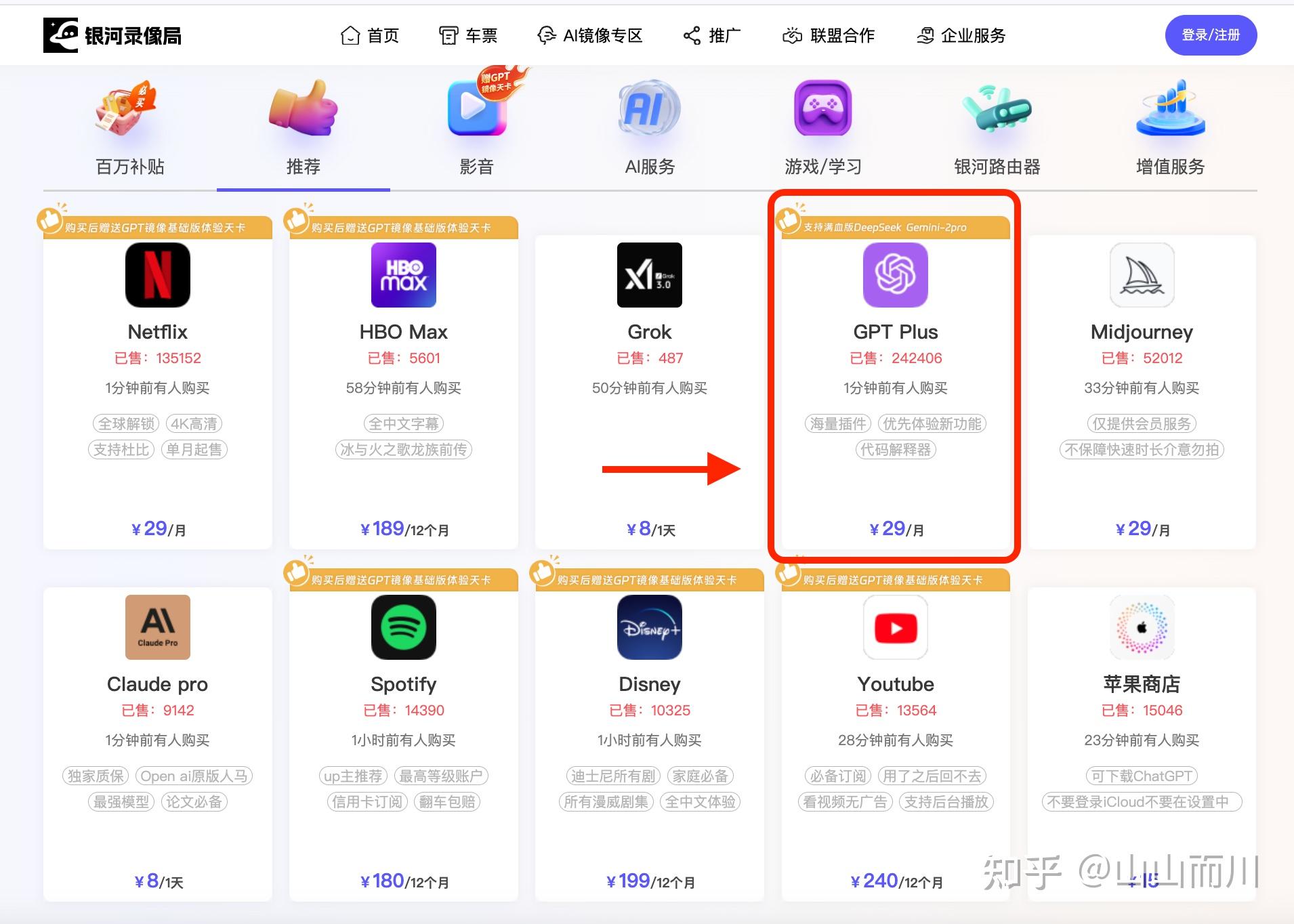
Task: Select the 游戏/学习 gamepad icon
Action: (822, 108)
